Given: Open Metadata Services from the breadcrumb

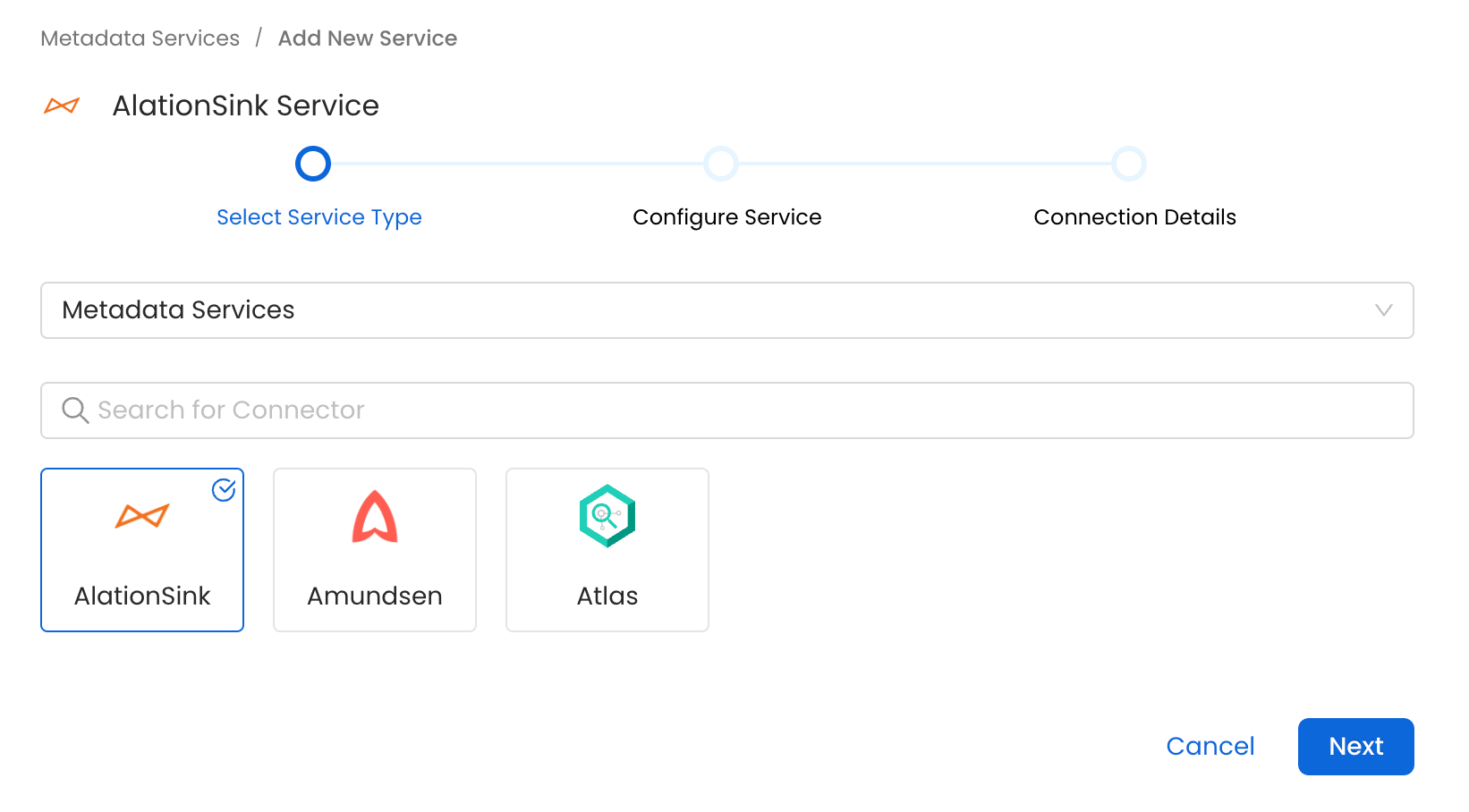Looking at the screenshot, I should tap(139, 38).
